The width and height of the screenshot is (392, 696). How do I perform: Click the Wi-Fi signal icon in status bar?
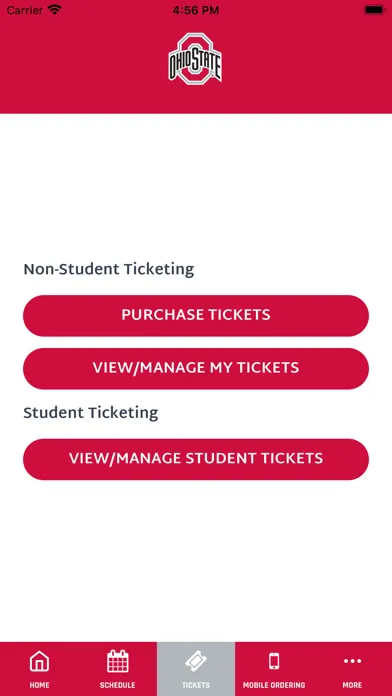(55, 10)
